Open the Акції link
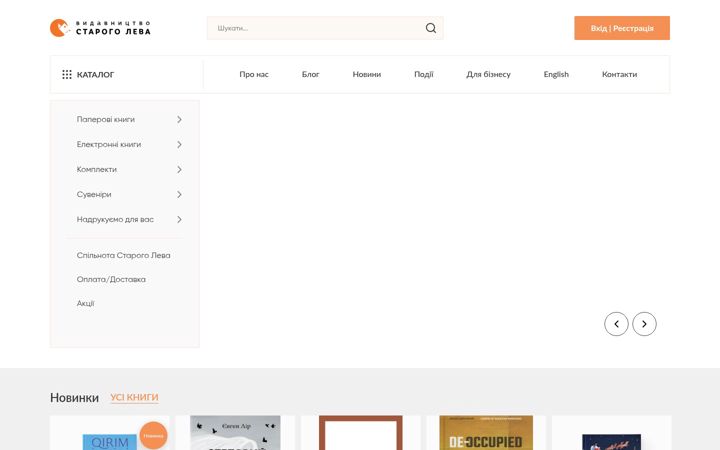The height and width of the screenshot is (450, 720). pyautogui.click(x=85, y=303)
